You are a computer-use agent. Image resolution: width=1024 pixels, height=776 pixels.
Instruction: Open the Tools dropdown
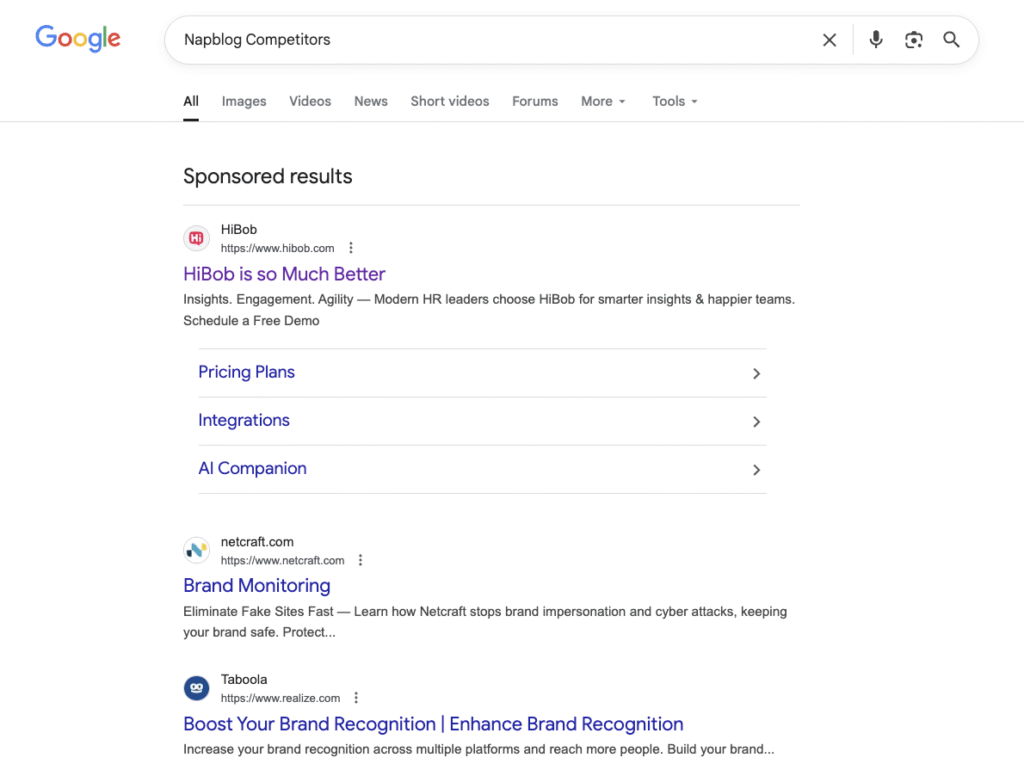[674, 101]
